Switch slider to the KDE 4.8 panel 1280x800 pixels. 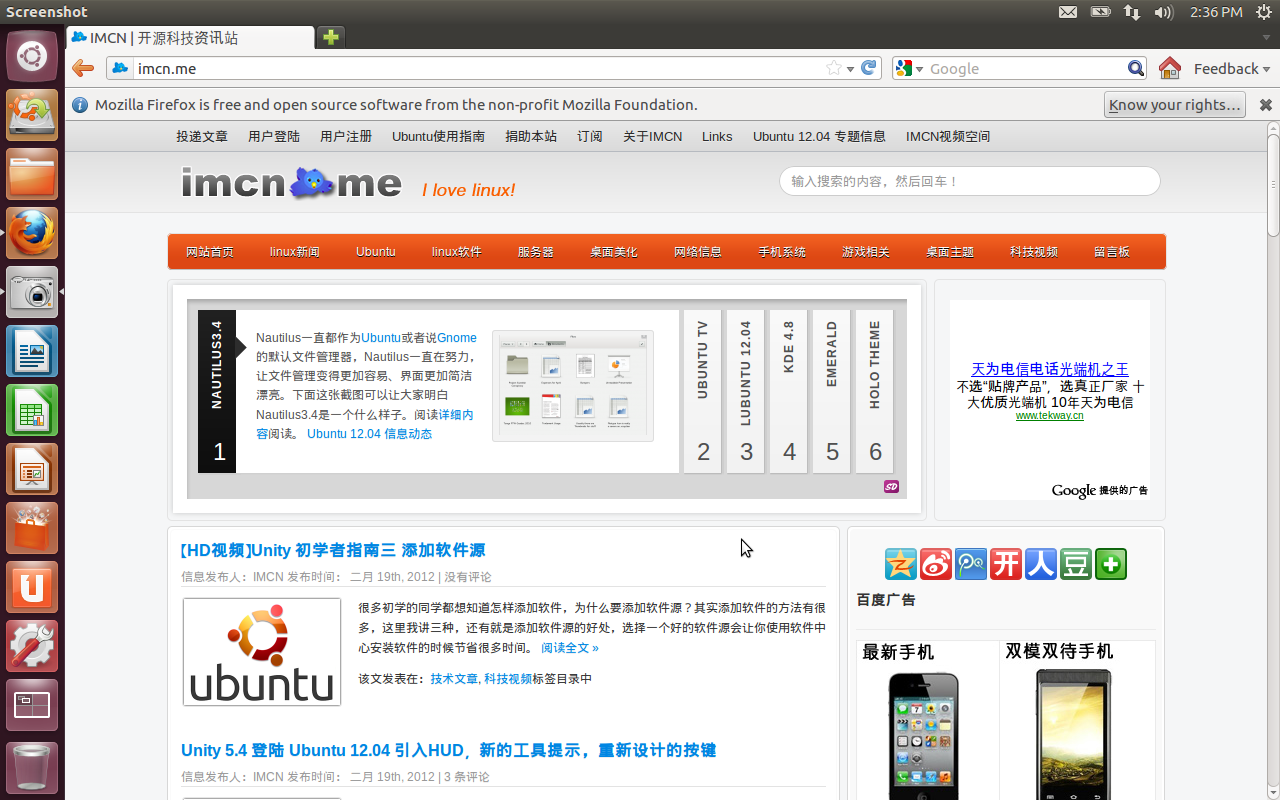(789, 392)
